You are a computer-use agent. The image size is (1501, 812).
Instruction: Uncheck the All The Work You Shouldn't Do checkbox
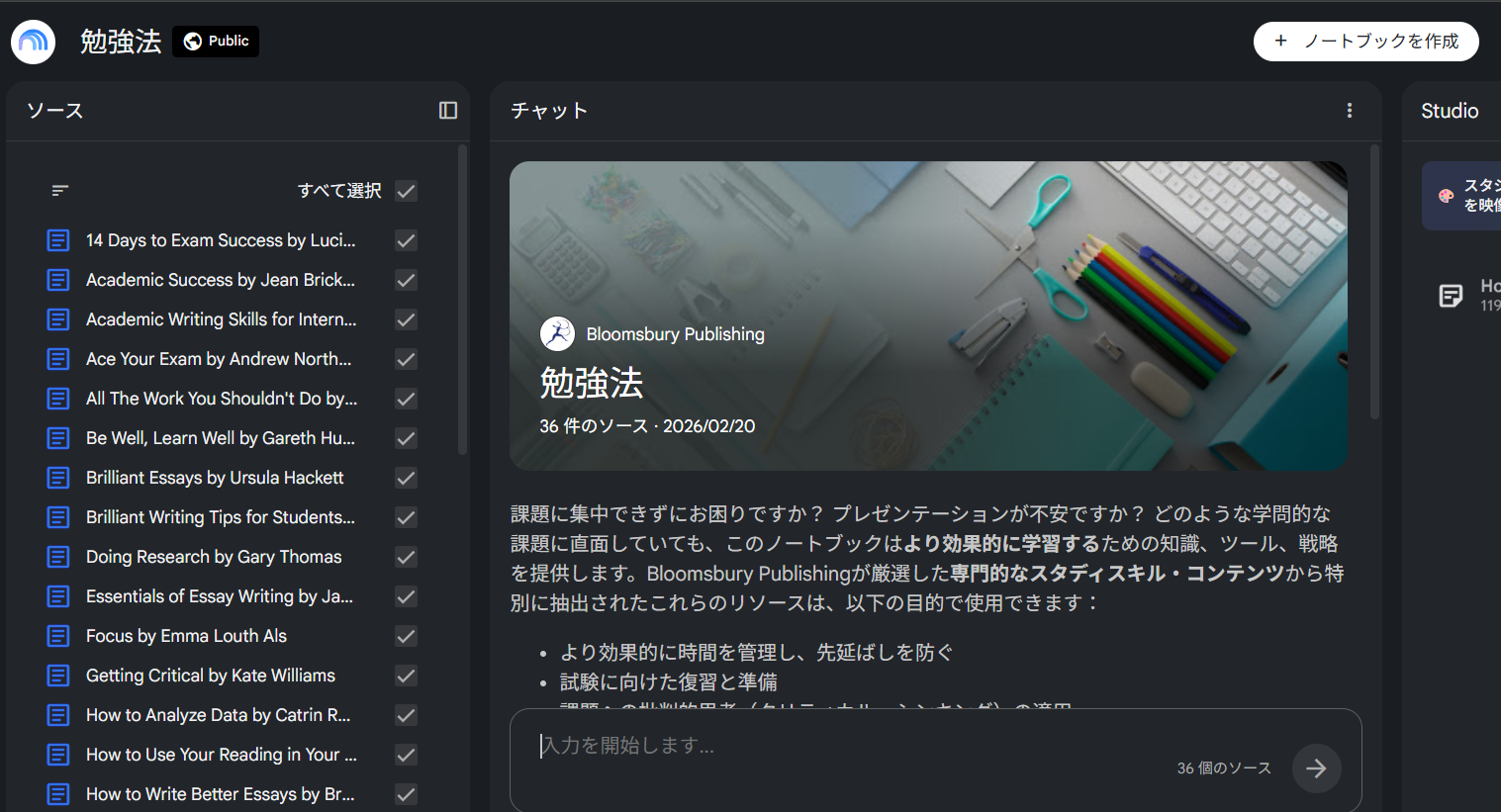(406, 399)
